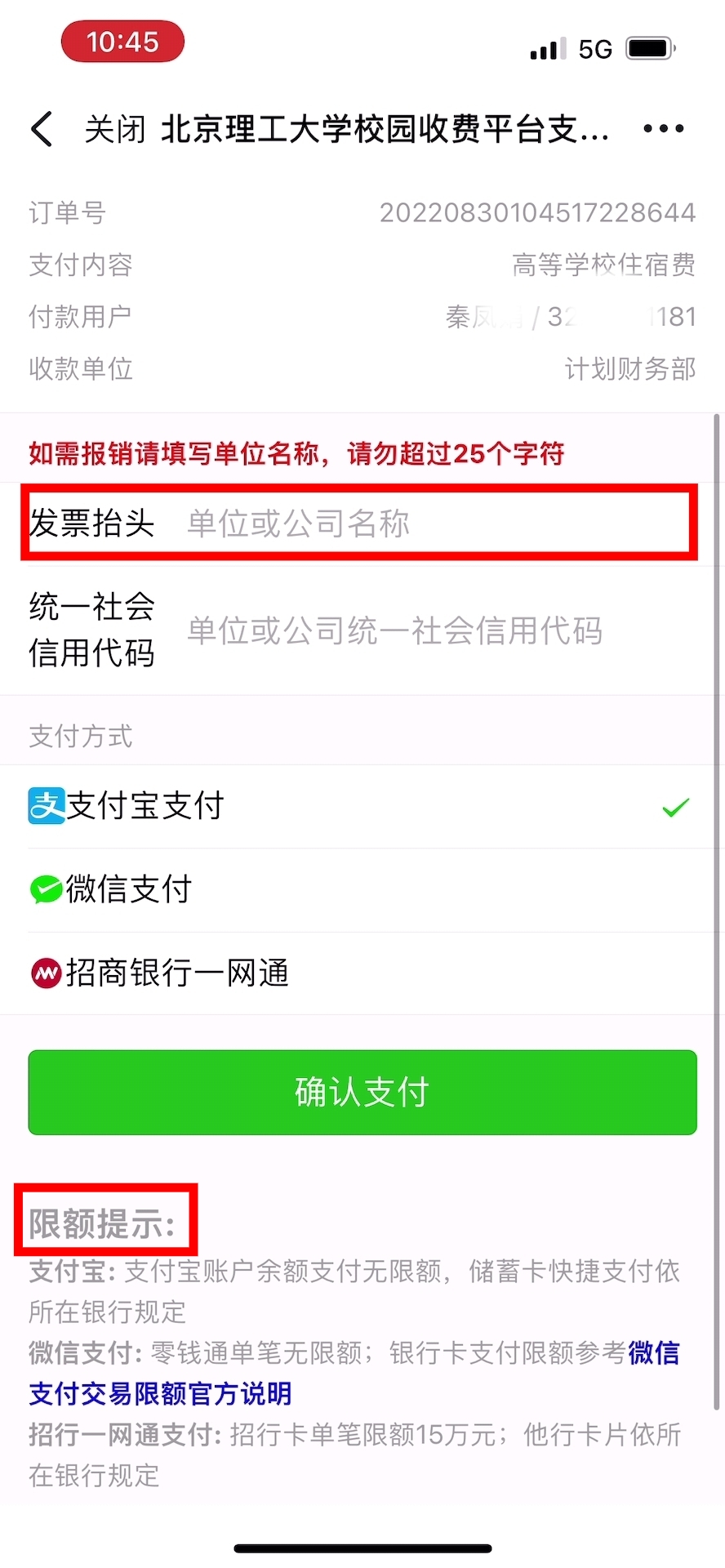Viewport: 725px width, 1568px height.
Task: Focus the 发票抬头 company name field
Action: pos(441,523)
